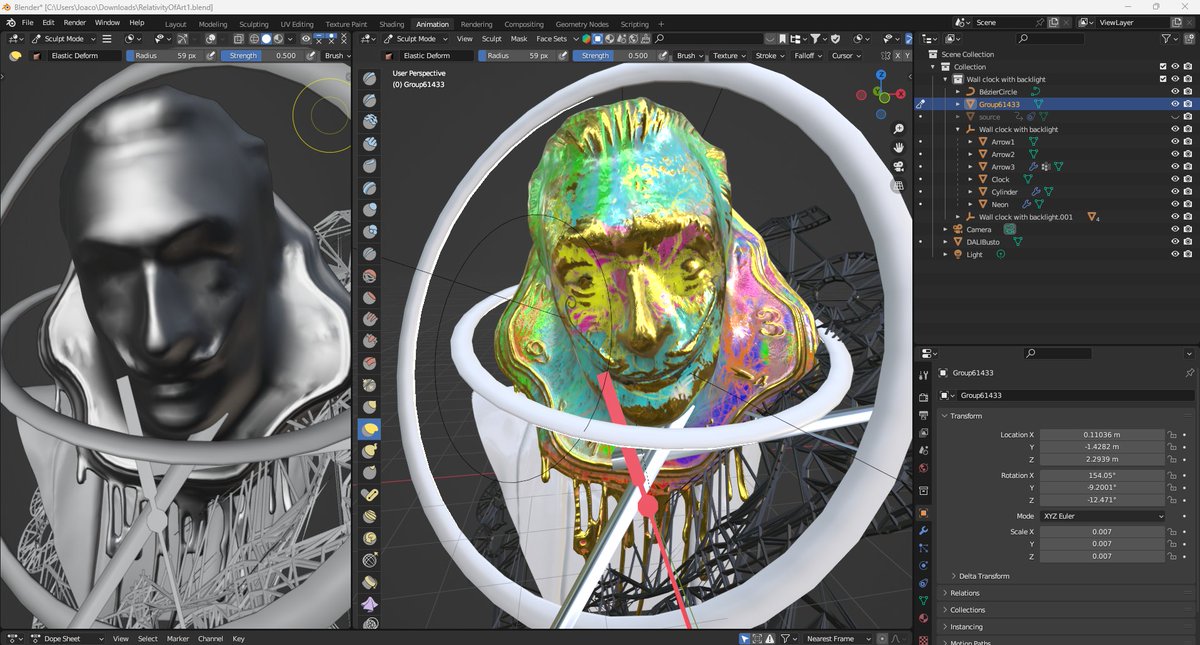Viewport: 1200px width, 645px height.
Task: Open the Particles properties tab
Action: coord(923,548)
